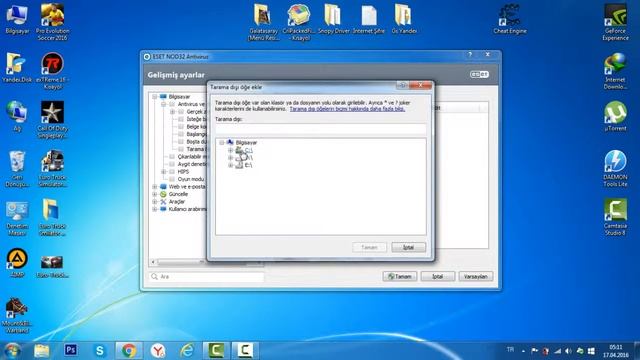This screenshot has width=640, height=360.
Task: Select Belge koruması tree item
Action: coord(196,127)
